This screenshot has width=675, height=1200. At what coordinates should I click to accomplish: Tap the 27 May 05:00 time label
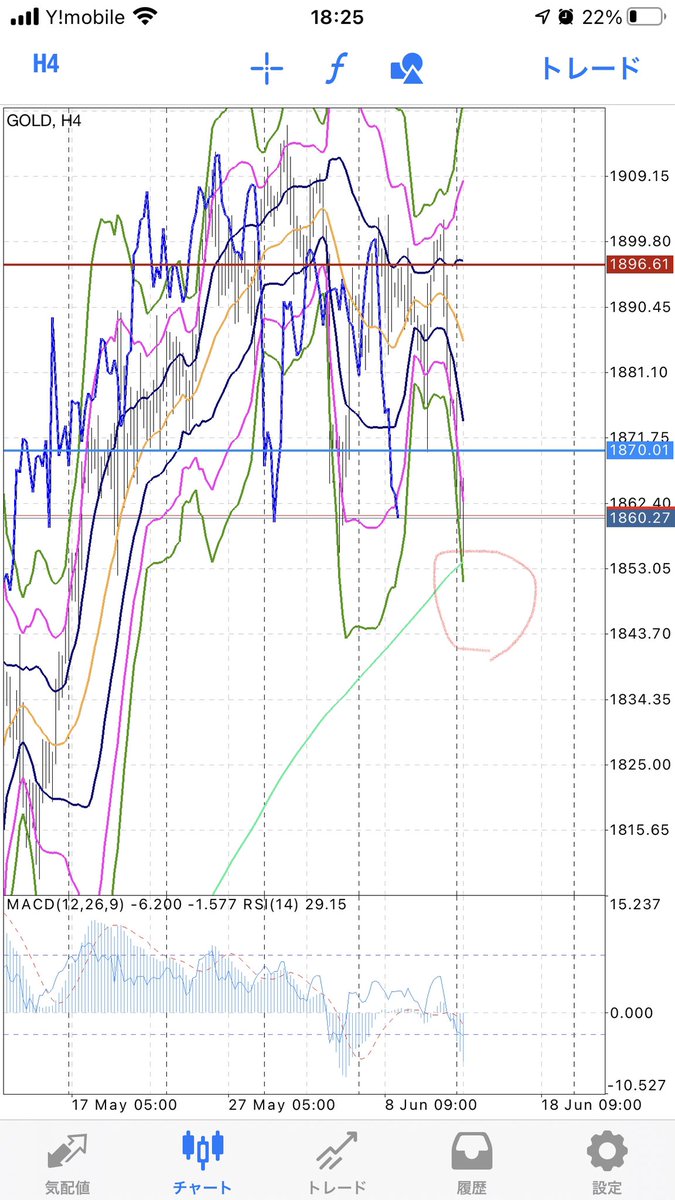[x=282, y=1106]
